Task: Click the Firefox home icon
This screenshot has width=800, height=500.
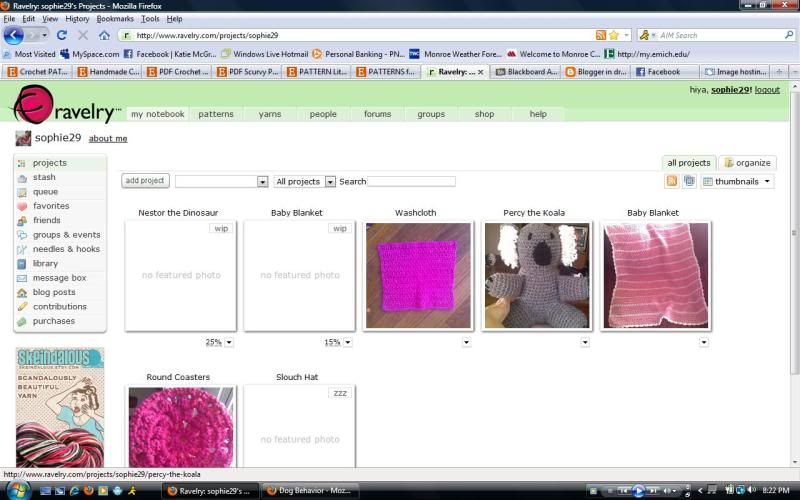Action: coord(104,35)
